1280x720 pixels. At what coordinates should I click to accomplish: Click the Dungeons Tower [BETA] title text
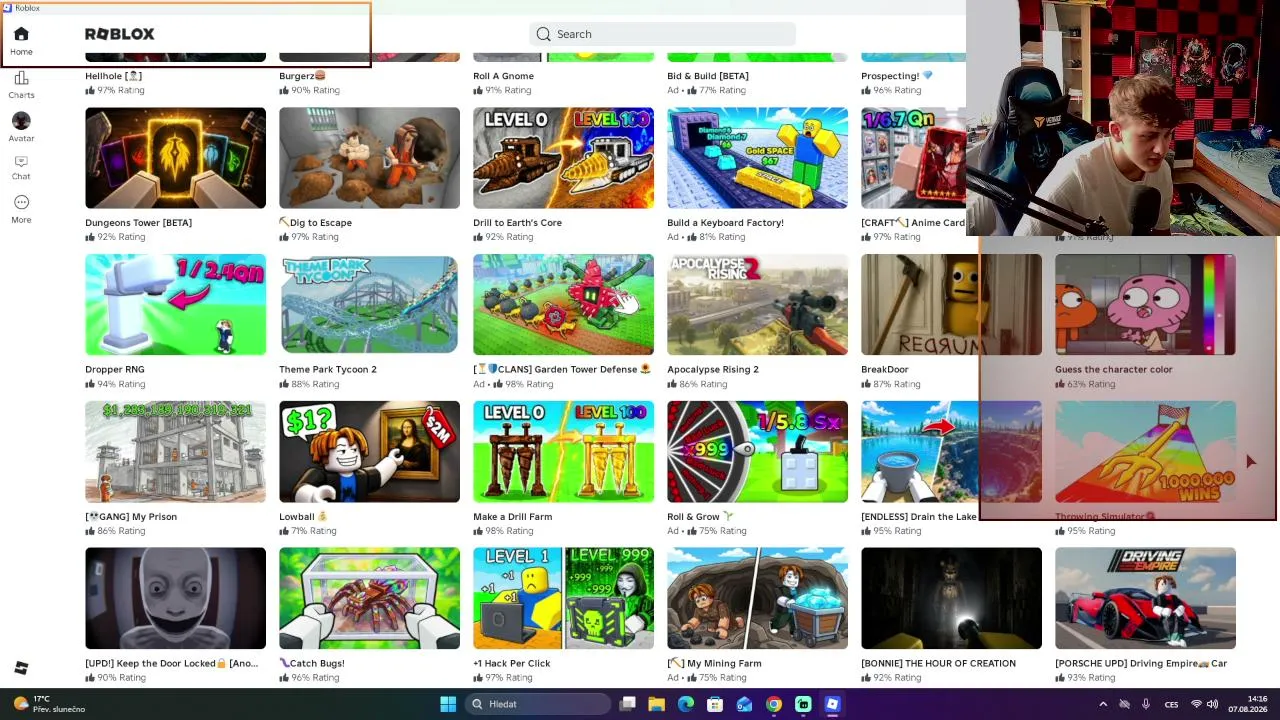[138, 223]
